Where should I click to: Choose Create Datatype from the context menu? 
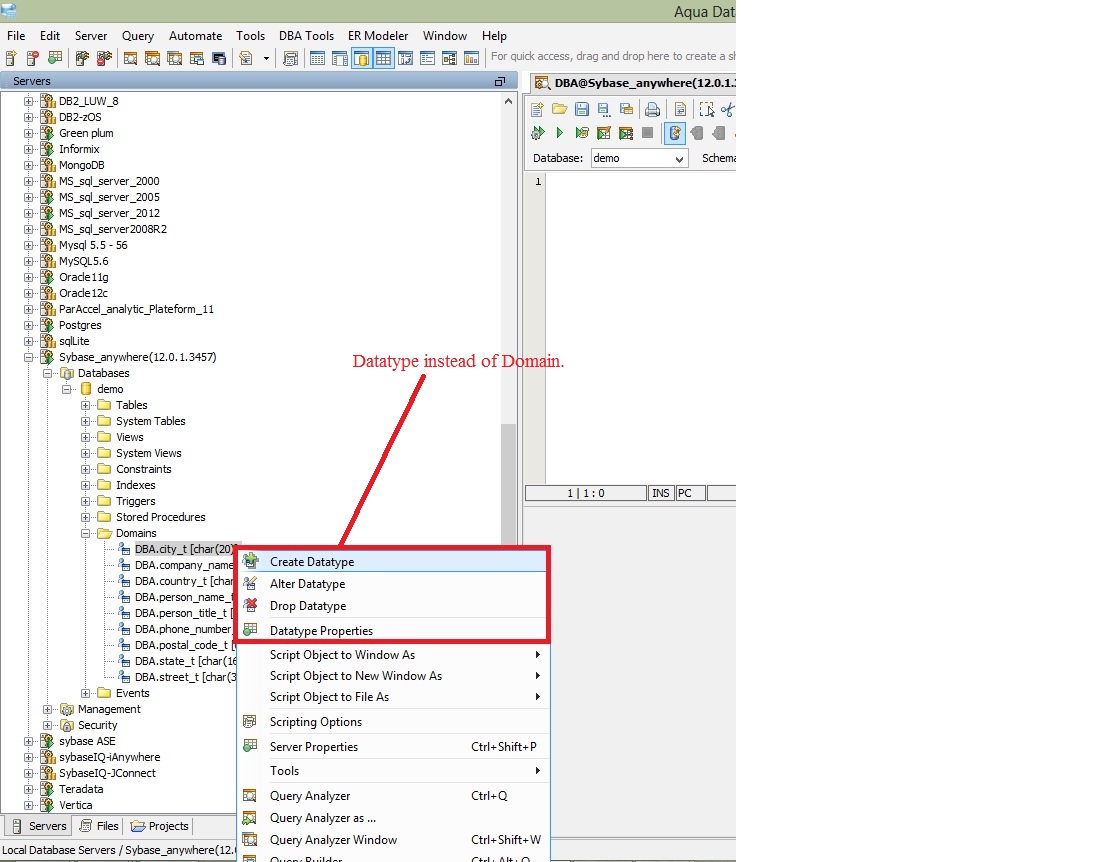click(x=393, y=562)
